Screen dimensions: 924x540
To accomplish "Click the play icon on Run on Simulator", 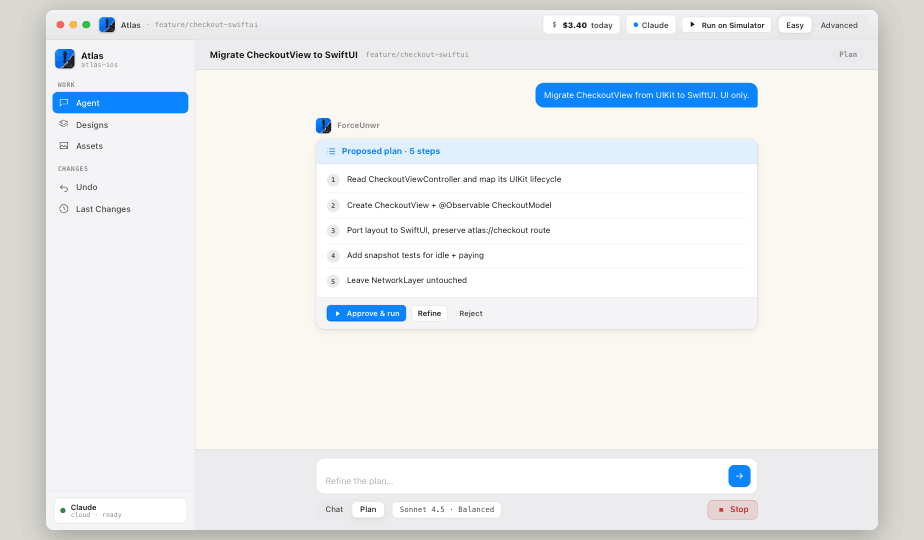I will [692, 25].
